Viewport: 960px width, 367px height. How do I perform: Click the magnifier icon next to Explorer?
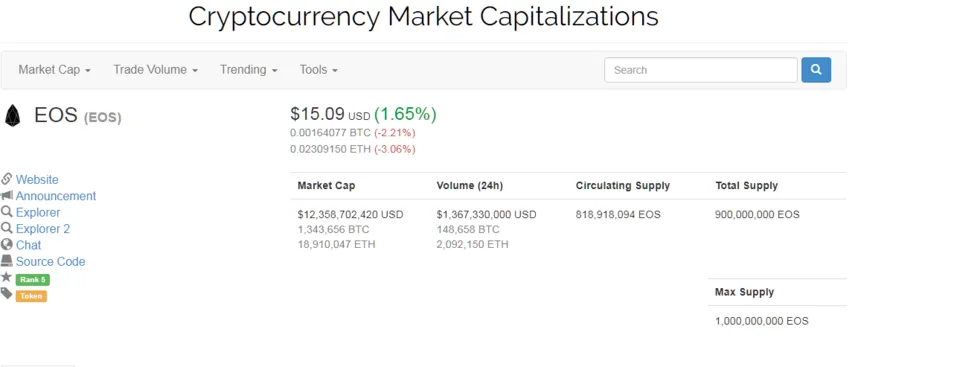[x=7, y=212]
